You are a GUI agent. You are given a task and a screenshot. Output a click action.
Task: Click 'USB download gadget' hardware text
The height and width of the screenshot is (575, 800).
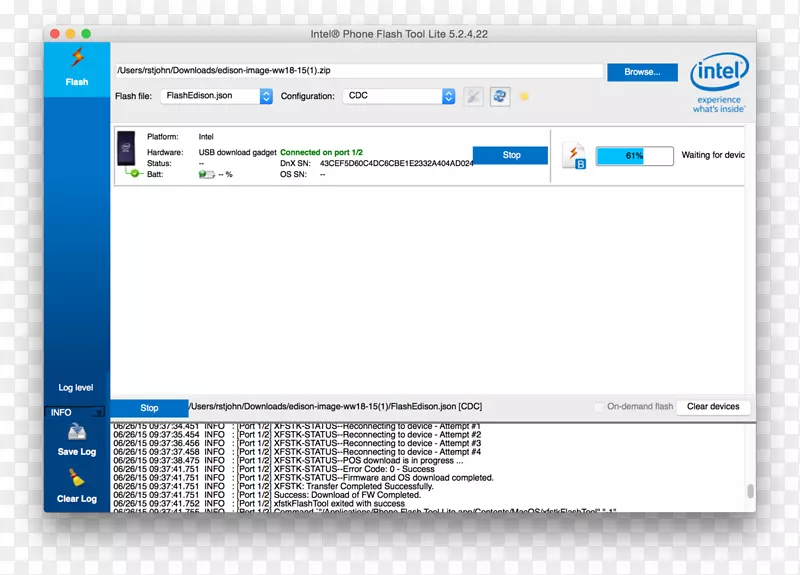(x=237, y=153)
